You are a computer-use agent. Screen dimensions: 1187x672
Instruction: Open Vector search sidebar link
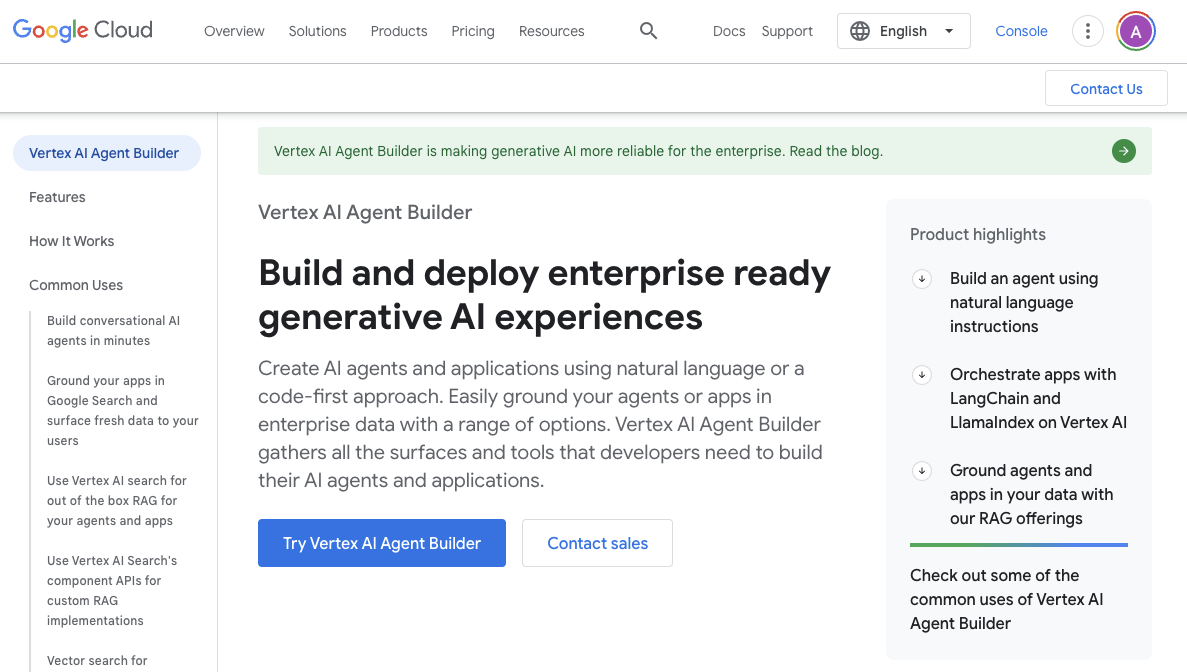[97, 661]
